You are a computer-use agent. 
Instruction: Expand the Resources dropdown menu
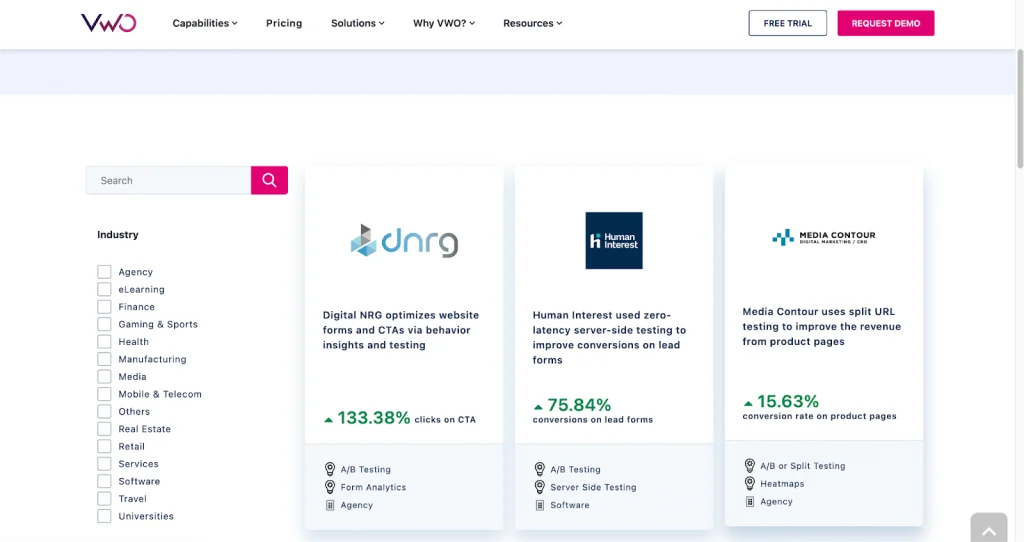[532, 23]
